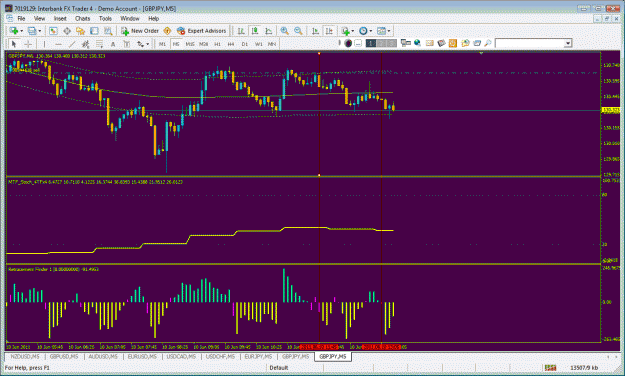
Task: Select the Fibonacci retracement tool
Action: 99,44
